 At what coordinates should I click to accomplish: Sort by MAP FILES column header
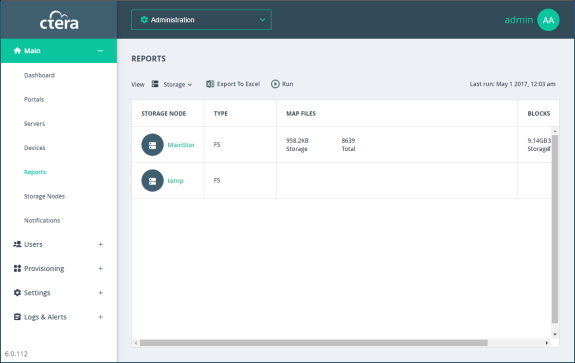click(x=301, y=114)
